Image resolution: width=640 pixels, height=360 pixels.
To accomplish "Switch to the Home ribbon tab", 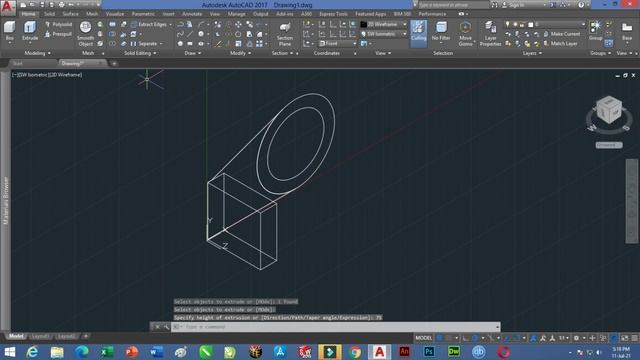I will tap(28, 14).
